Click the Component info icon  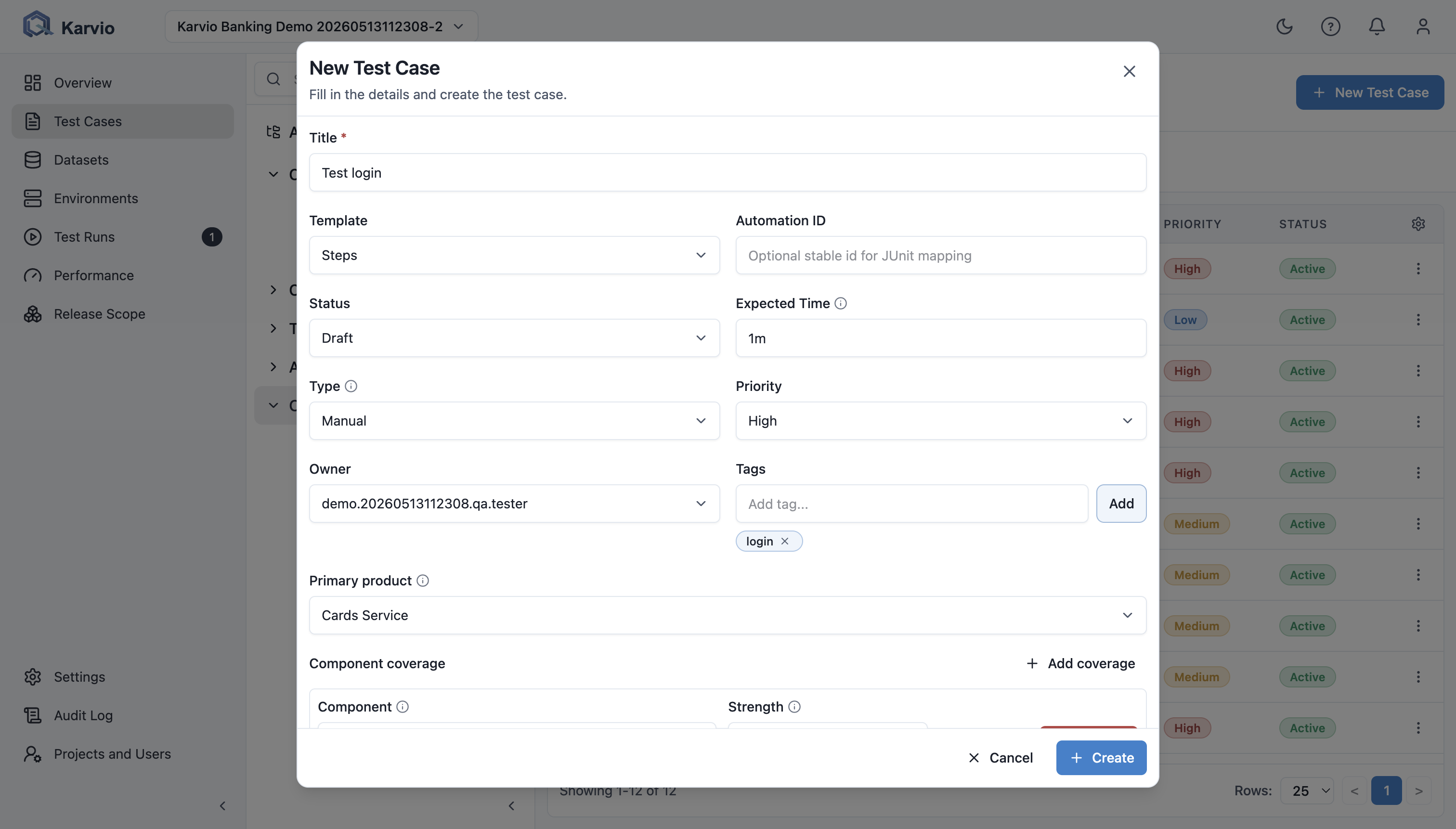pyautogui.click(x=403, y=707)
